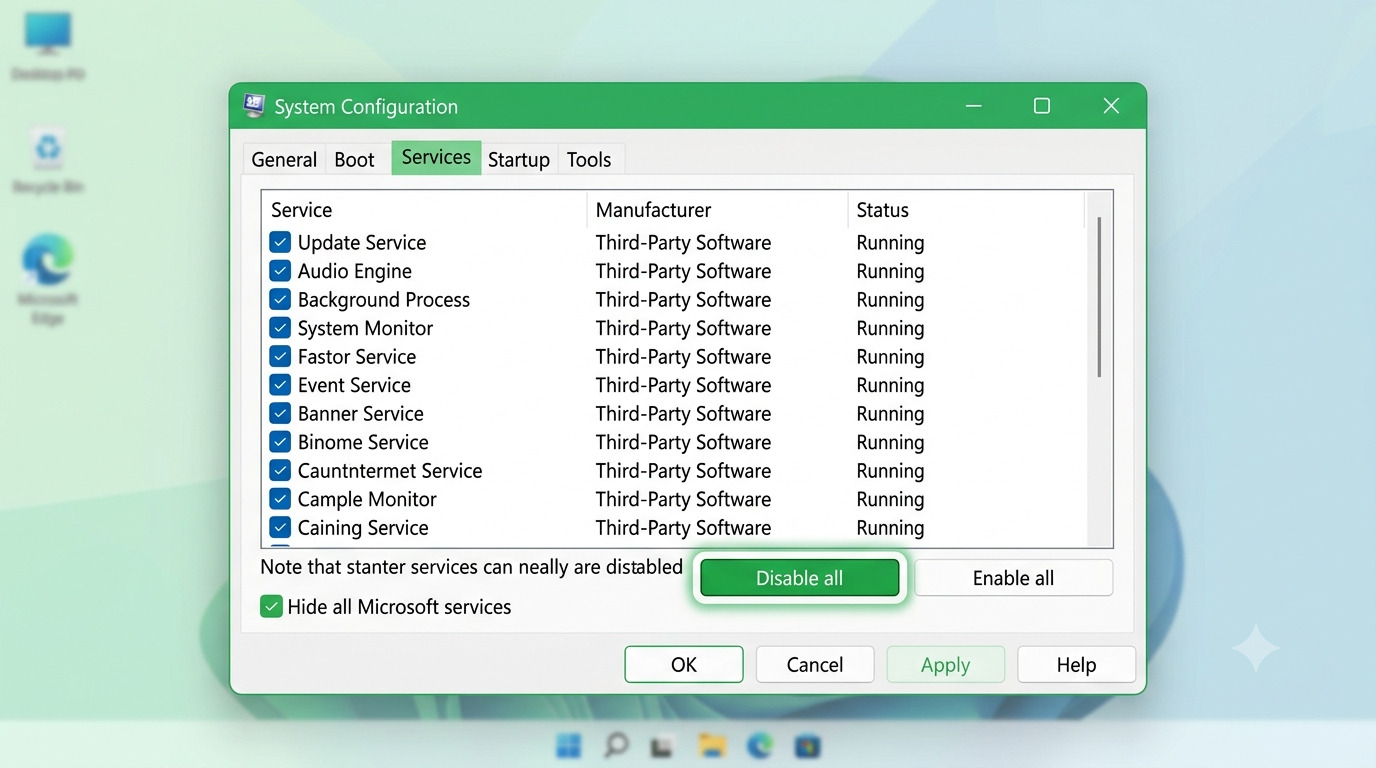This screenshot has width=1376, height=768.
Task: Uncheck the Audio Engine checkbox
Action: point(280,271)
